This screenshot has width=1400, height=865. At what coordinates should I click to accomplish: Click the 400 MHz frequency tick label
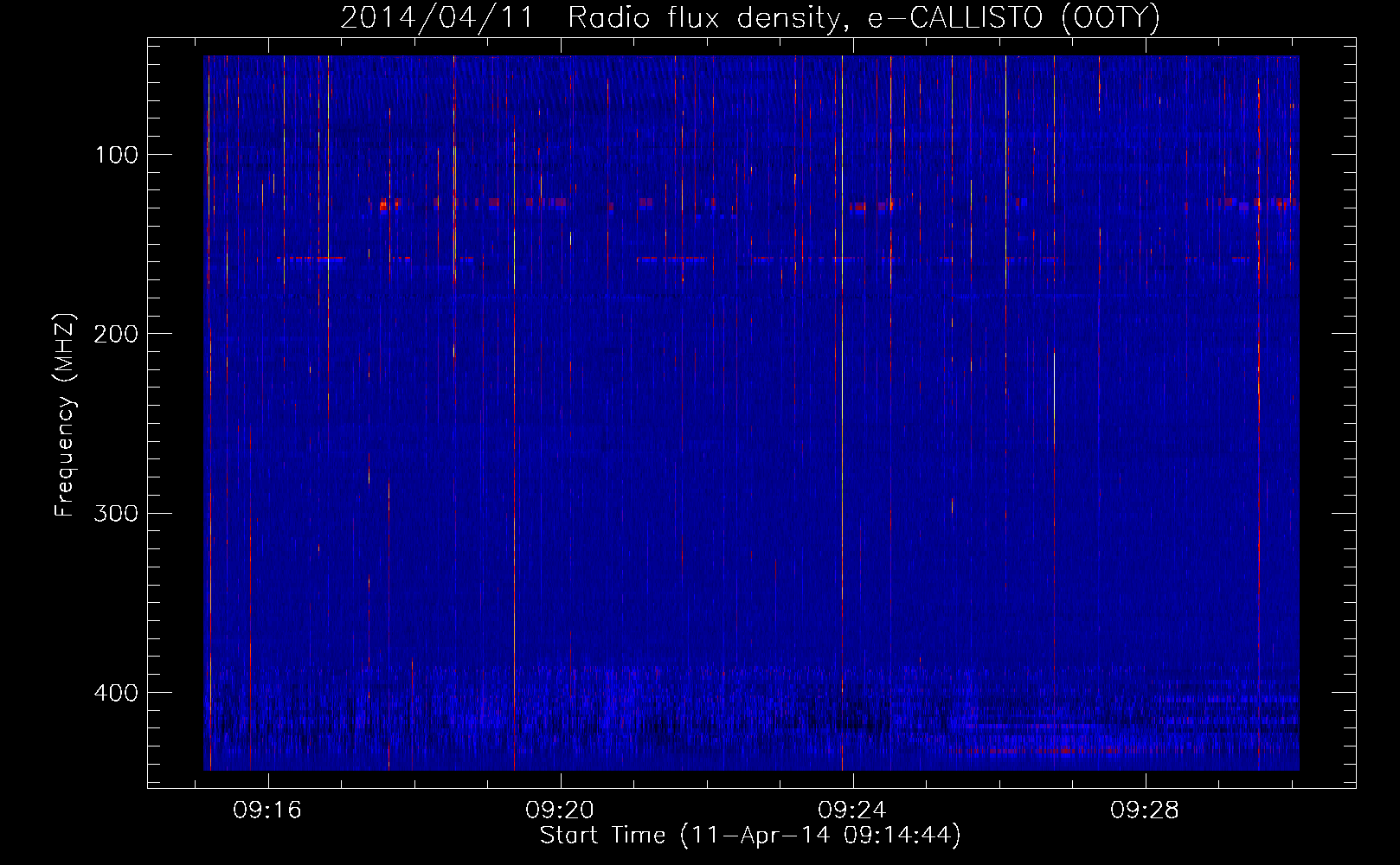(116, 693)
